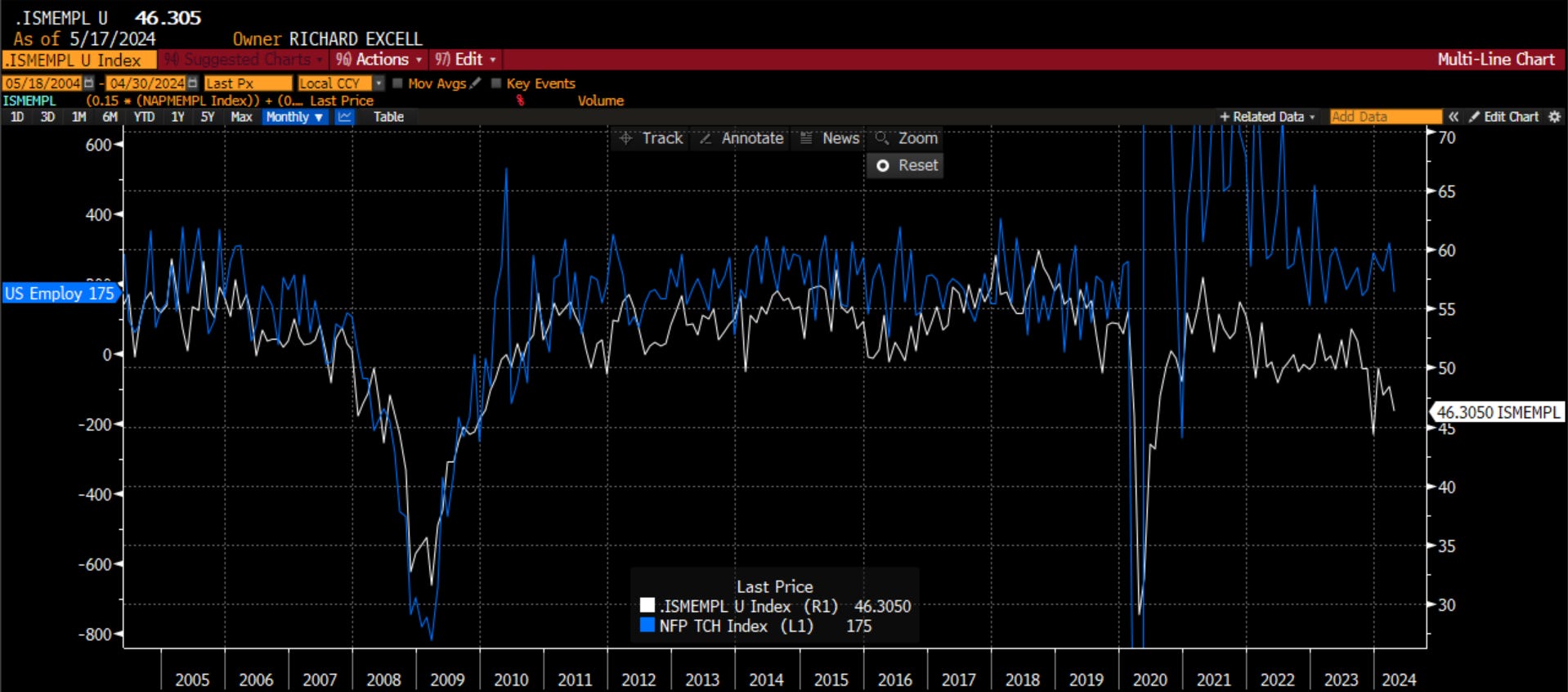The image size is (1568, 692).
Task: Switch to the Table view
Action: pos(388,117)
